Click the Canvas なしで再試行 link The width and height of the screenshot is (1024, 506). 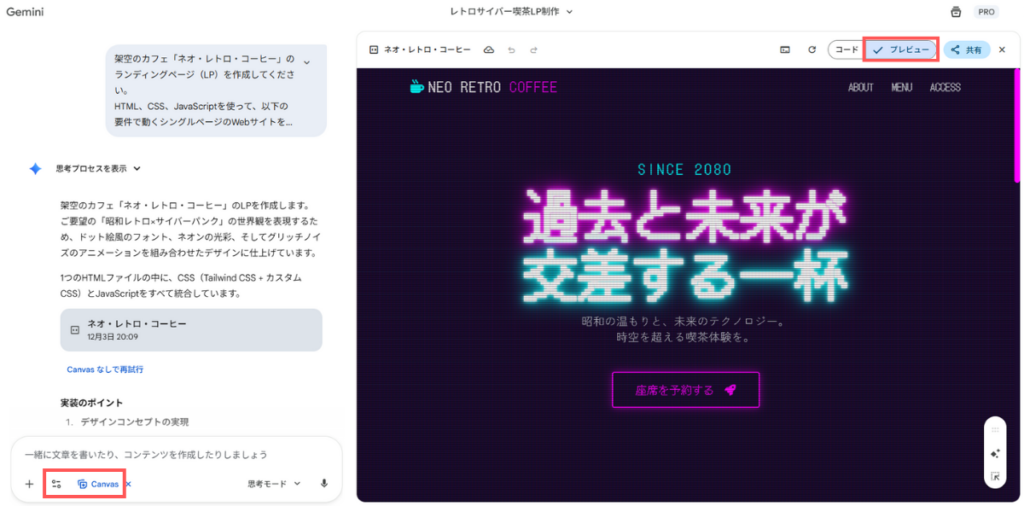[105, 370]
